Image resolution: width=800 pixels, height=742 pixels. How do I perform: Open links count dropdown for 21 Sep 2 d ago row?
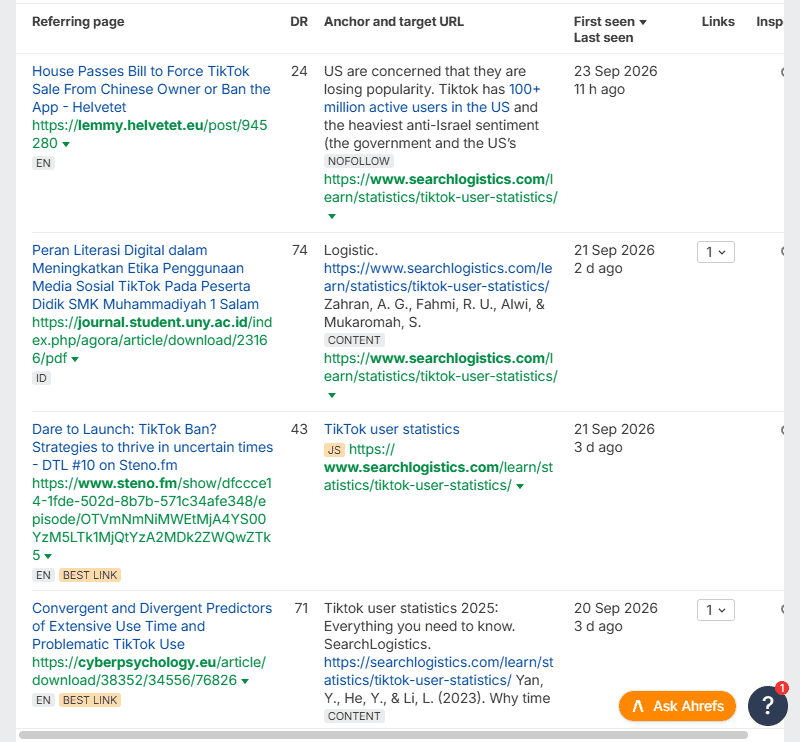click(x=715, y=252)
